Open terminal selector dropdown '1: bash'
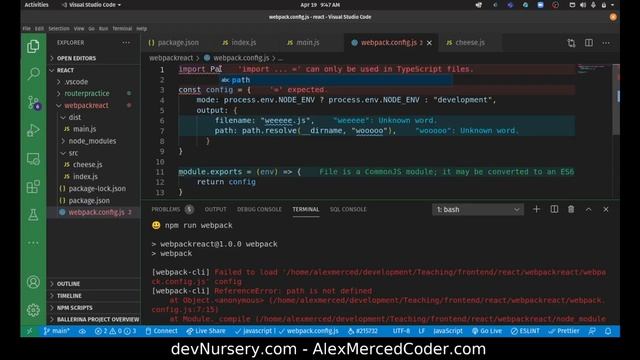The image size is (640, 360). 478,209
